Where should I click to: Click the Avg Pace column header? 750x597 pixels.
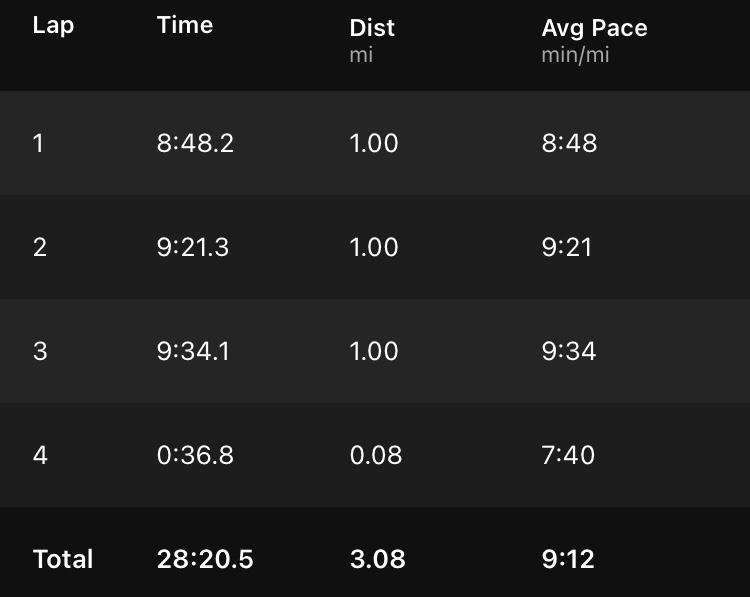(594, 29)
